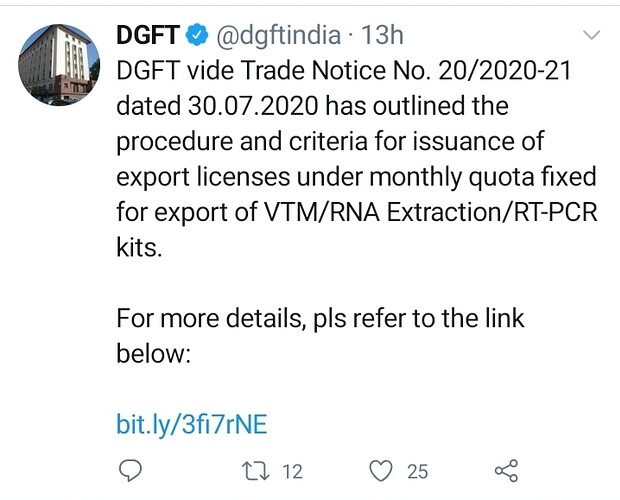The height and width of the screenshot is (500, 620).
Task: Click the word 'below:' above the link
Action: click(154, 354)
